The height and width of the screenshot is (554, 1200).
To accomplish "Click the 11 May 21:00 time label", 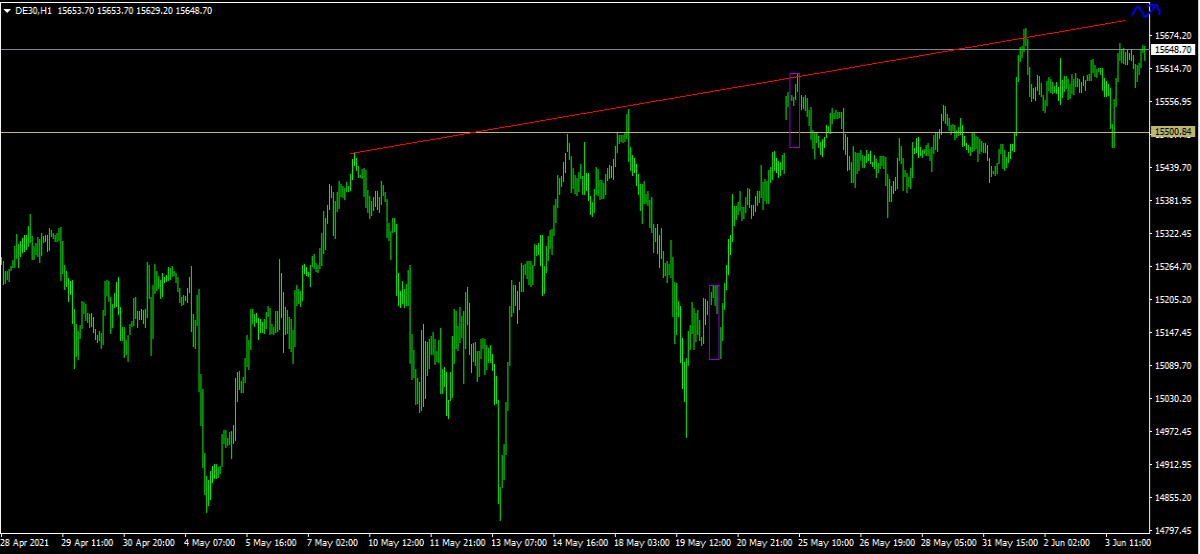I will tap(459, 544).
